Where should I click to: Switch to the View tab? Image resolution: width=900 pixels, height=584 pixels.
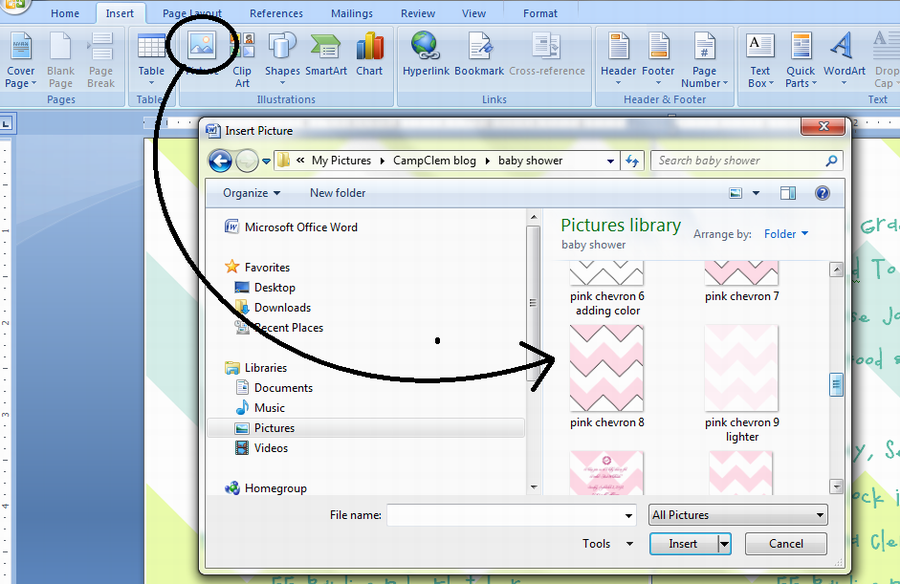[x=474, y=13]
